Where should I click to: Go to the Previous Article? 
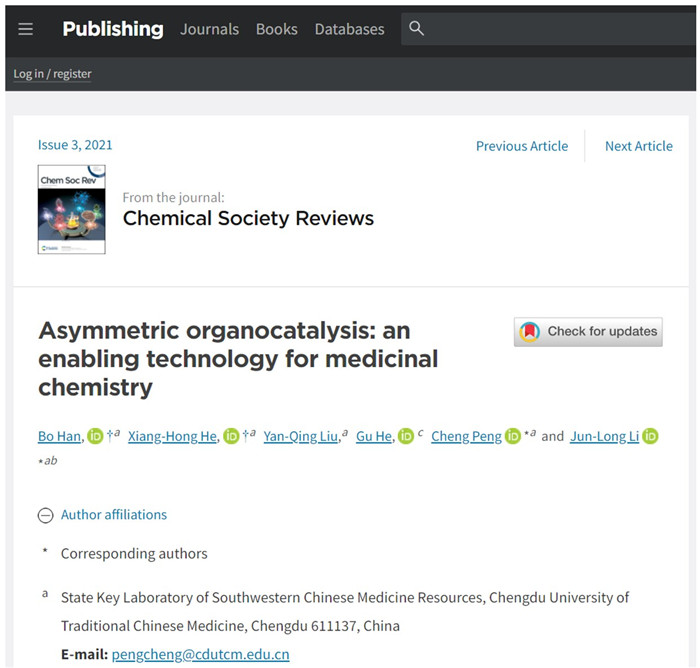(521, 146)
